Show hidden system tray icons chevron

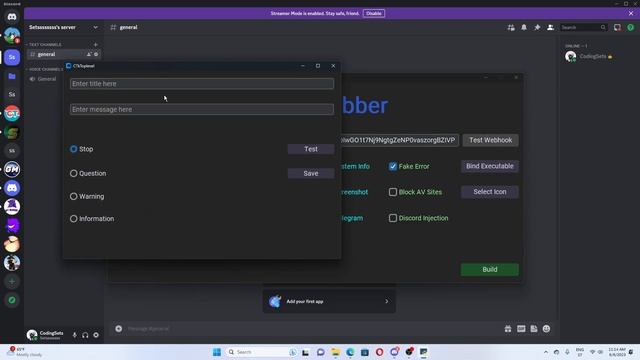click(546, 352)
